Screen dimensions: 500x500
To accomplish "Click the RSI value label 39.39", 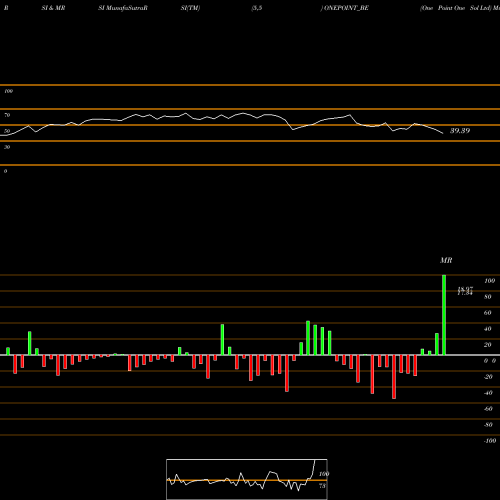I will tap(460, 131).
